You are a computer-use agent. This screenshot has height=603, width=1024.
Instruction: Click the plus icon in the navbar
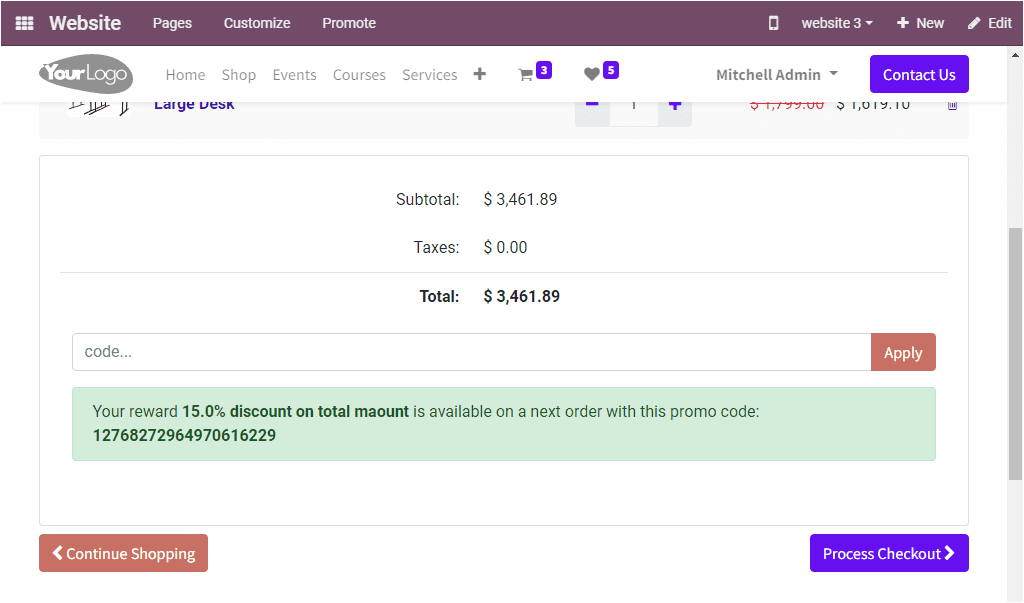[x=479, y=73]
